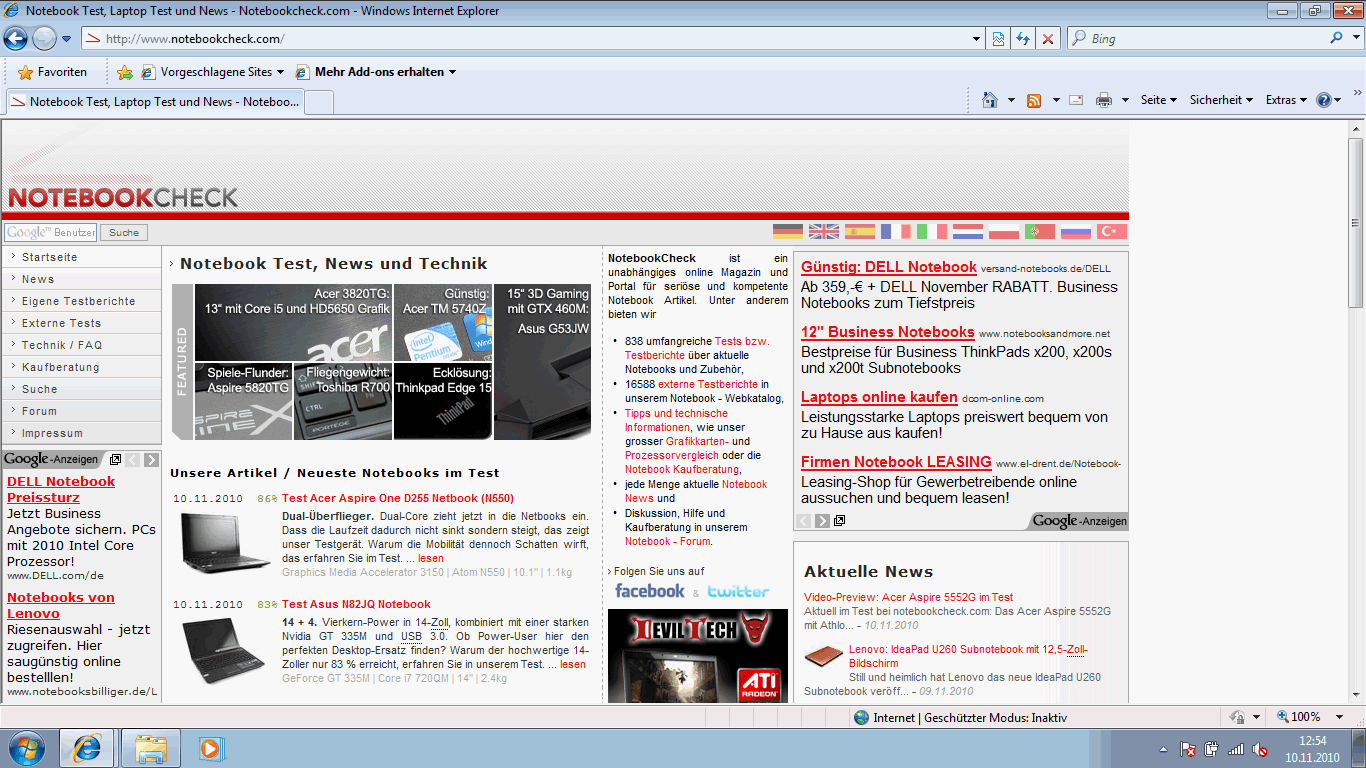Switch language via German flag

click(788, 231)
